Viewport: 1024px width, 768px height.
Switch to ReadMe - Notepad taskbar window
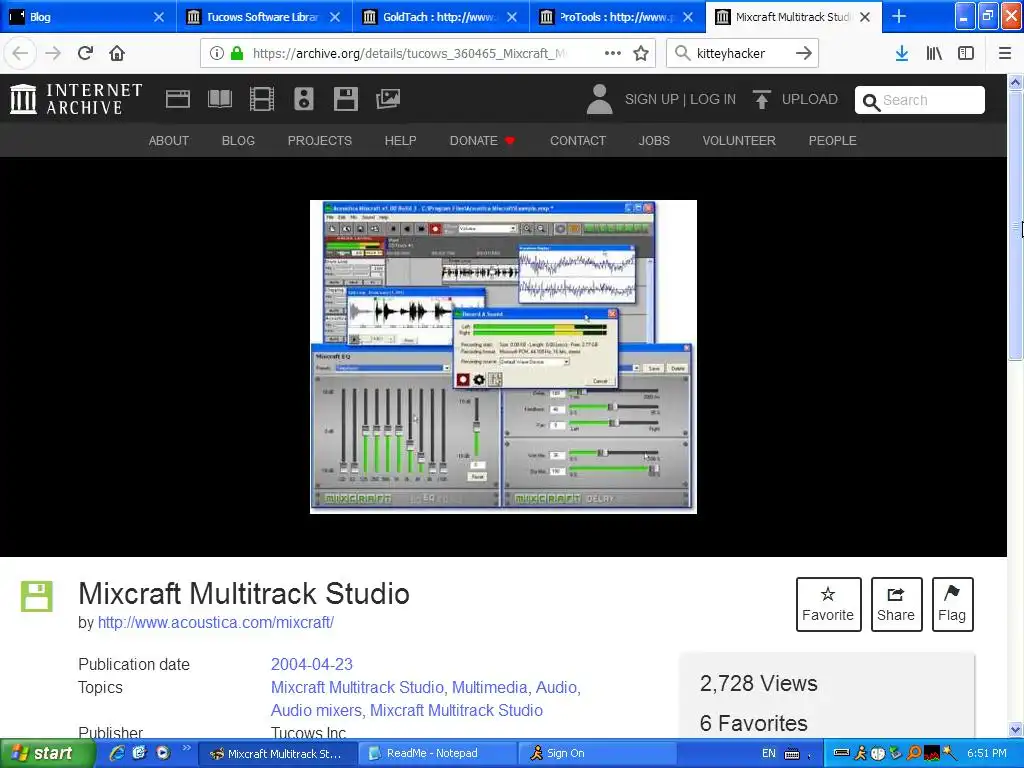(438, 754)
